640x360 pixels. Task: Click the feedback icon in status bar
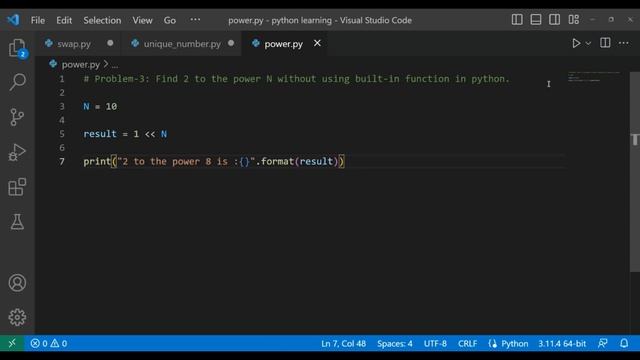pyautogui.click(x=603, y=344)
